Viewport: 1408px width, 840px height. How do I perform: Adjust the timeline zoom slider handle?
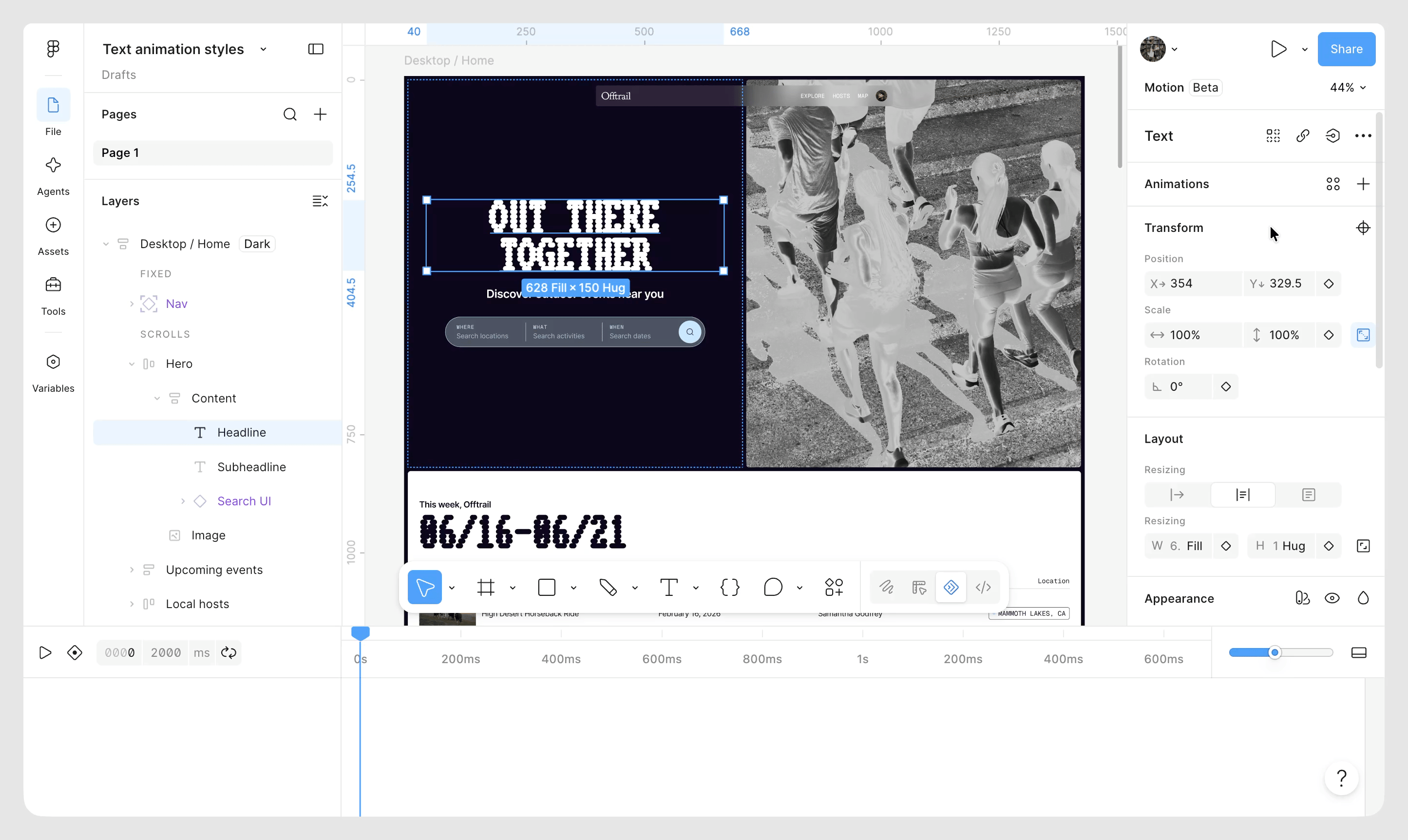coord(1275,652)
